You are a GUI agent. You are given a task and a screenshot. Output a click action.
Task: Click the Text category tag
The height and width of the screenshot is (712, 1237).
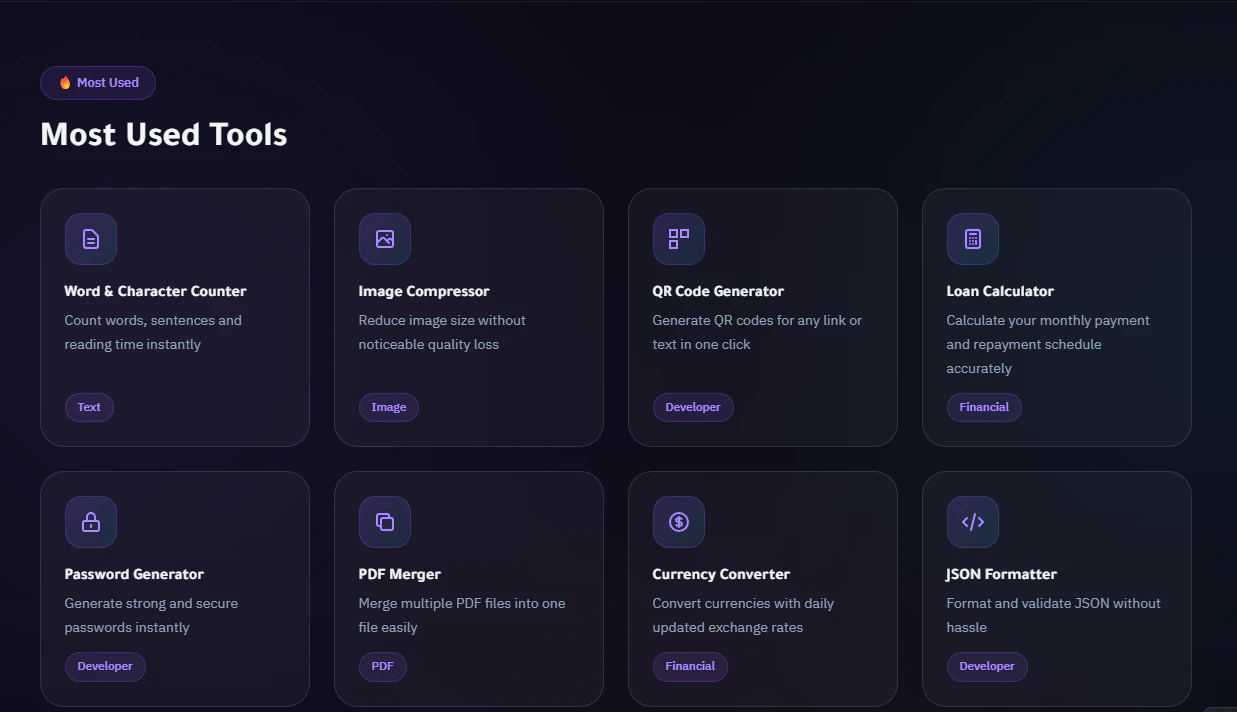(89, 407)
